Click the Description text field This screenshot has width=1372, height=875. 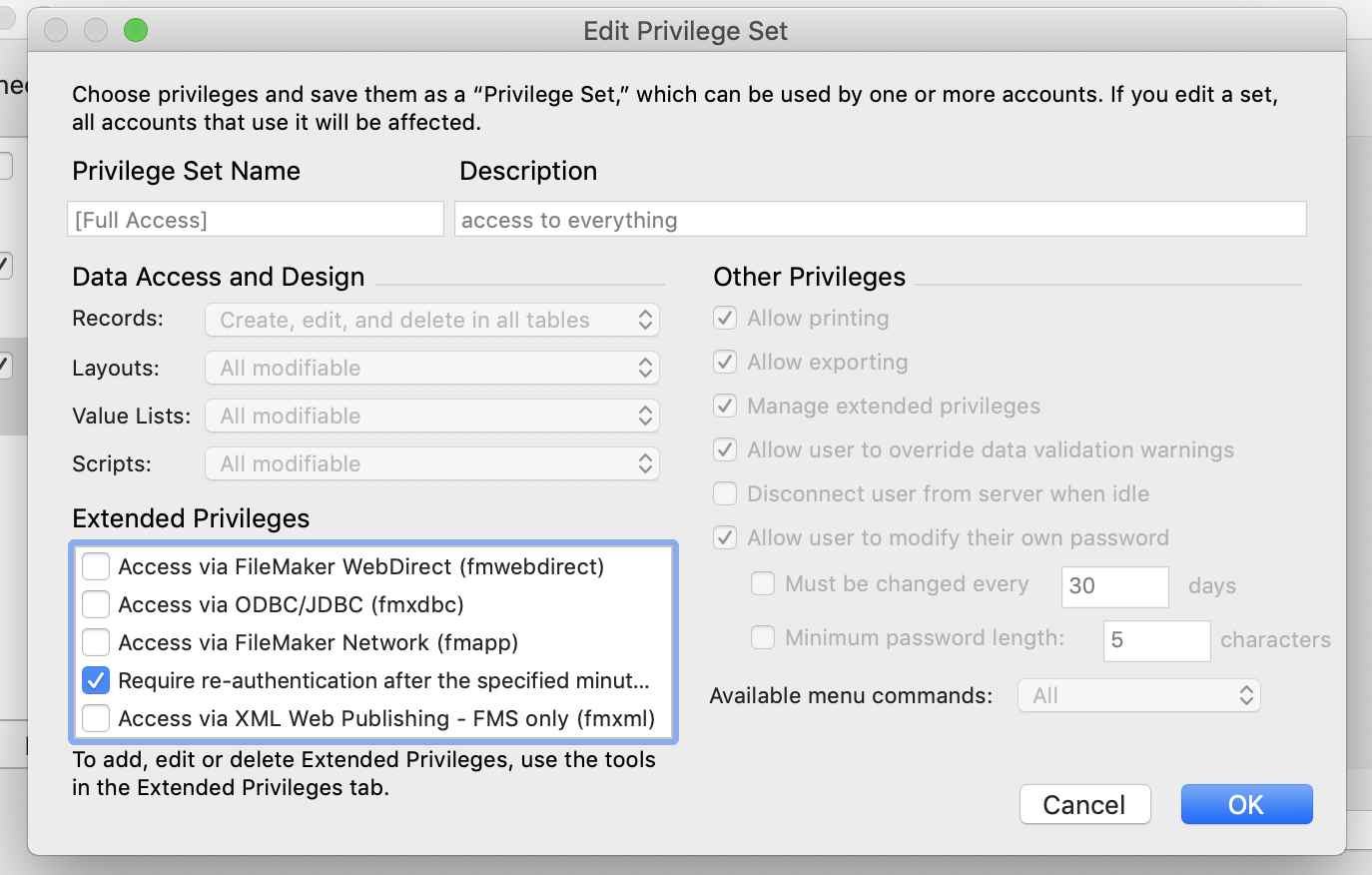(x=880, y=220)
